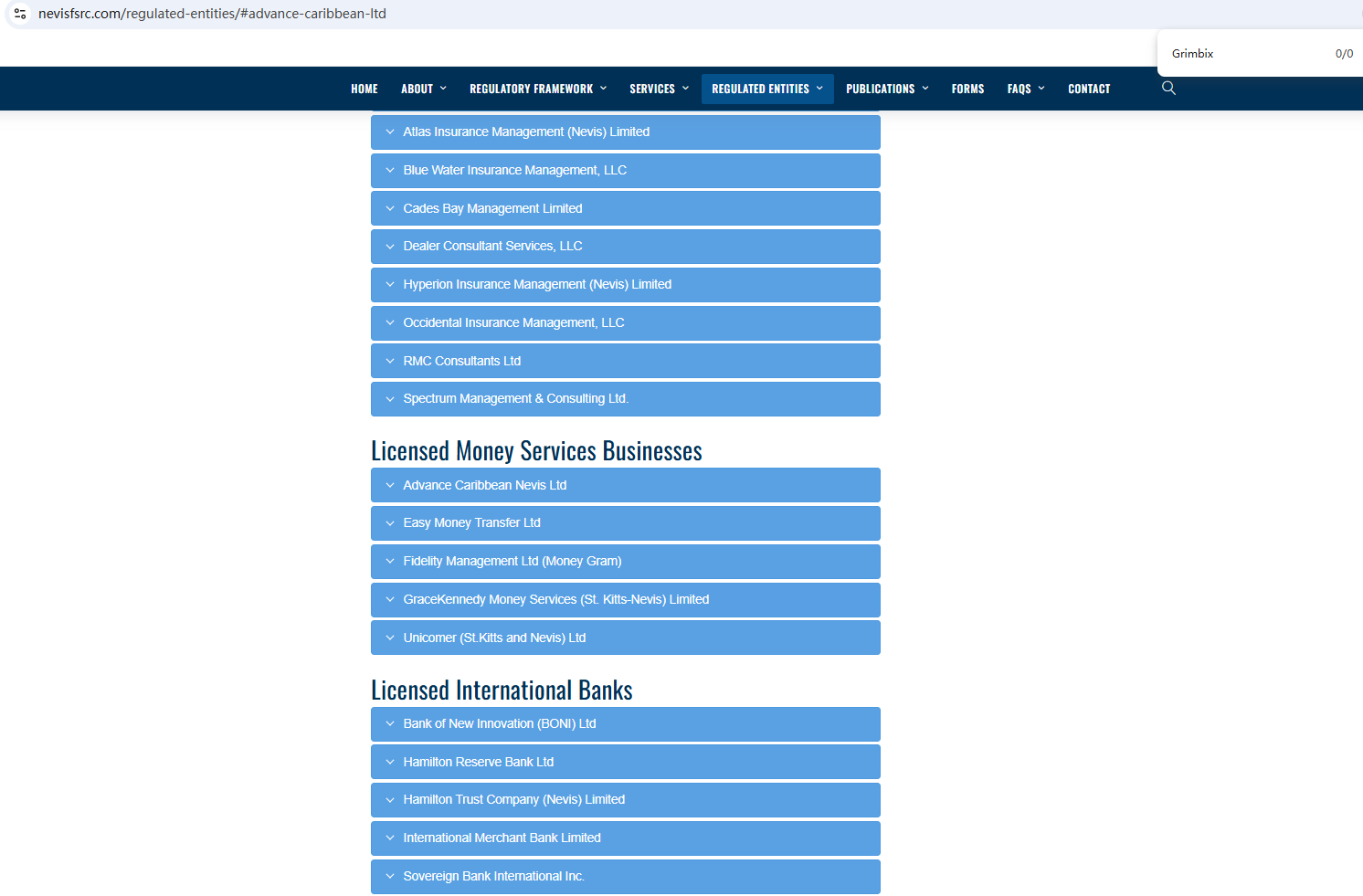Focus the browser address bar URL

pos(212,14)
